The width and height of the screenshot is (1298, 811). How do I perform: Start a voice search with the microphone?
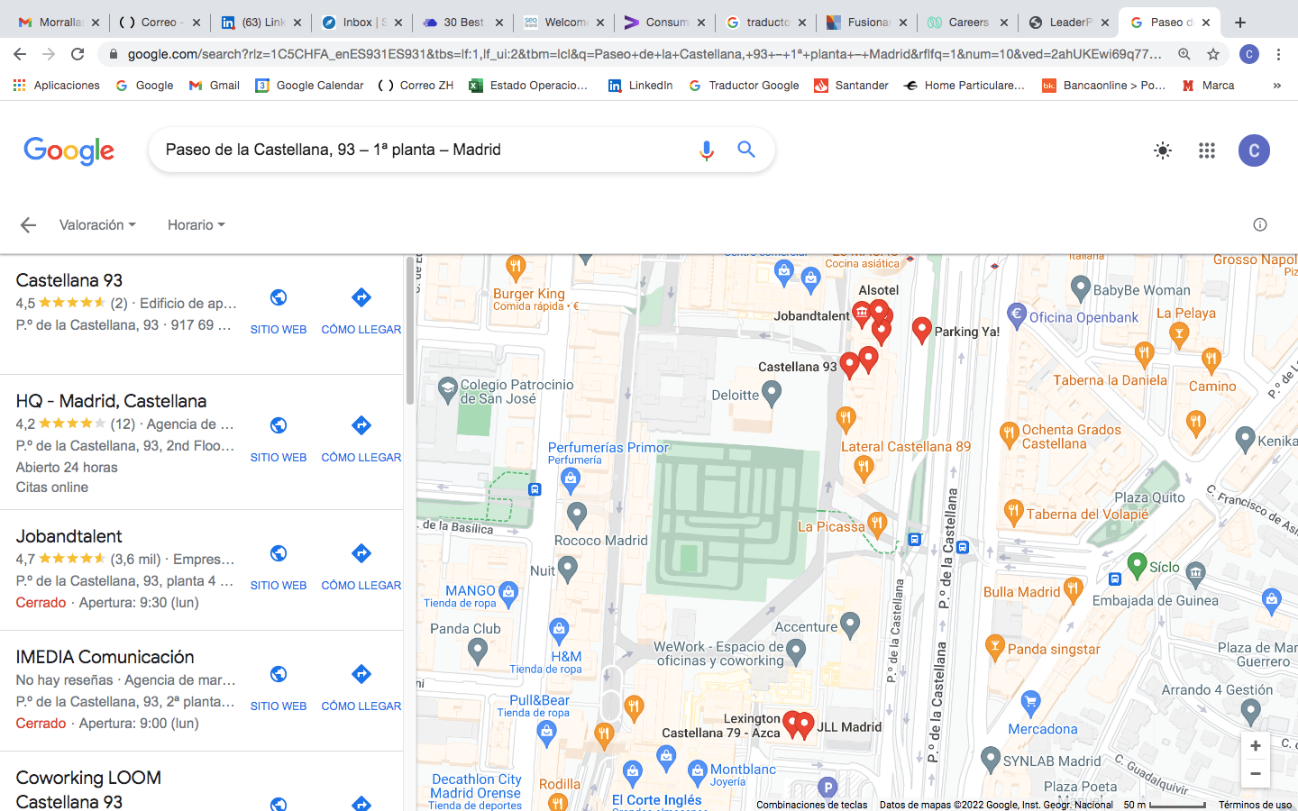point(706,150)
